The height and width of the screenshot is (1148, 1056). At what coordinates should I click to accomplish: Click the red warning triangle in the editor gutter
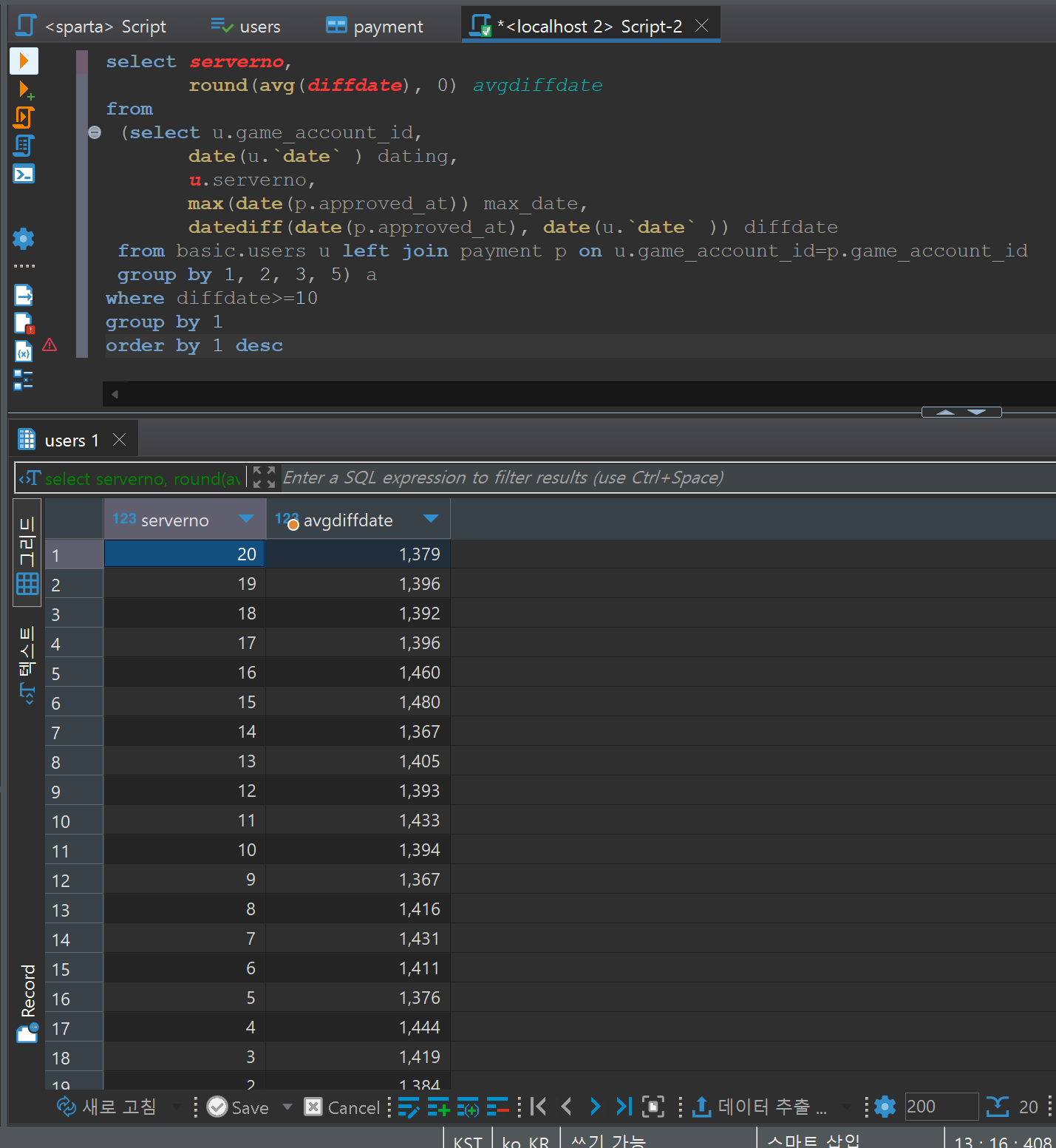click(50, 344)
